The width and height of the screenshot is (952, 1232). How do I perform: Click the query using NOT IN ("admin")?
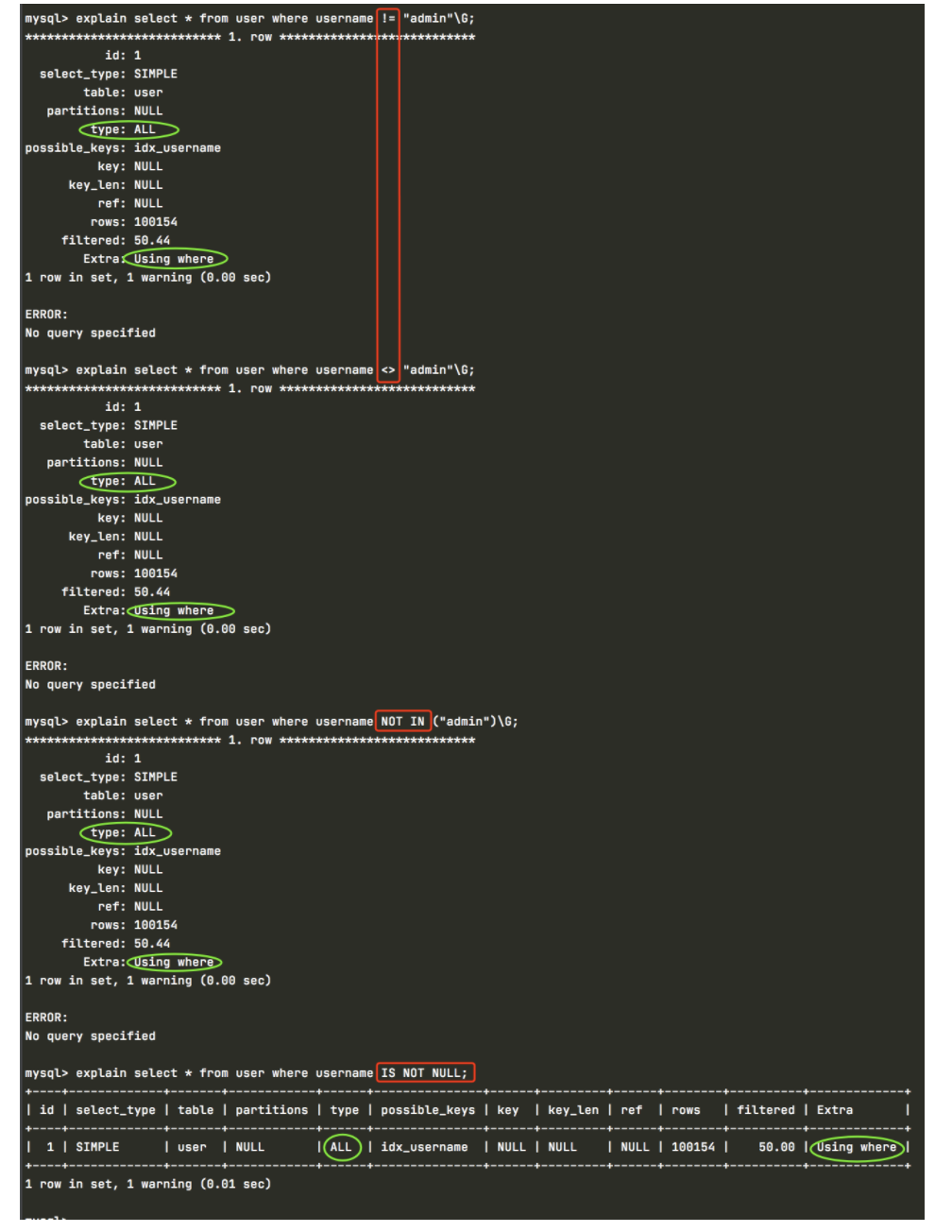point(271,722)
